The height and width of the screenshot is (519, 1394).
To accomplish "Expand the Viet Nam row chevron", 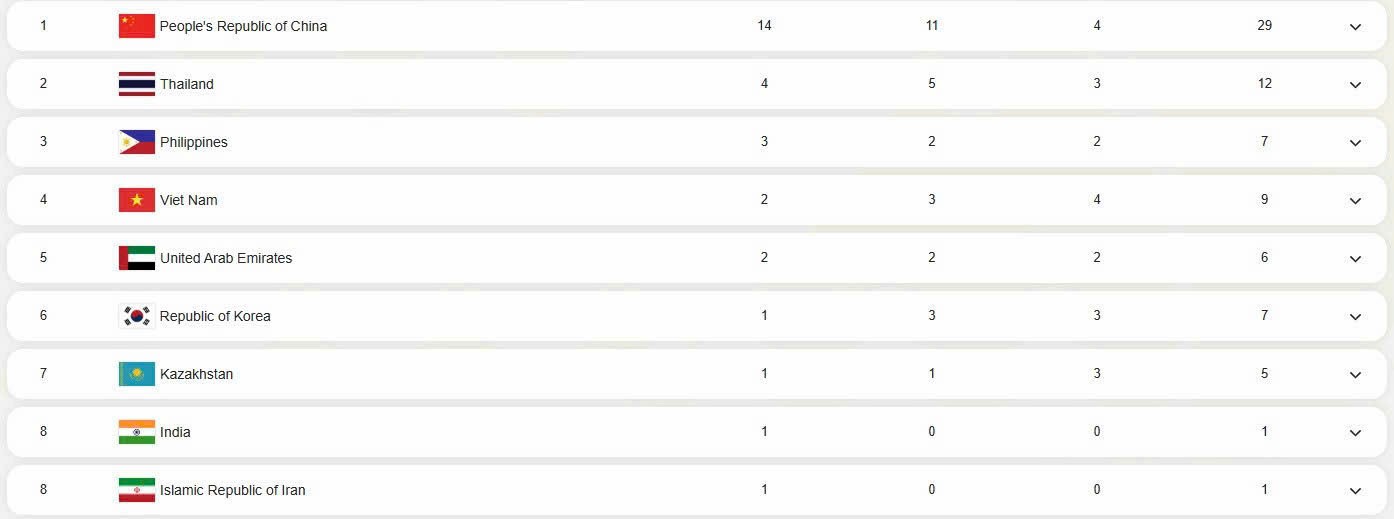I will [1355, 201].
